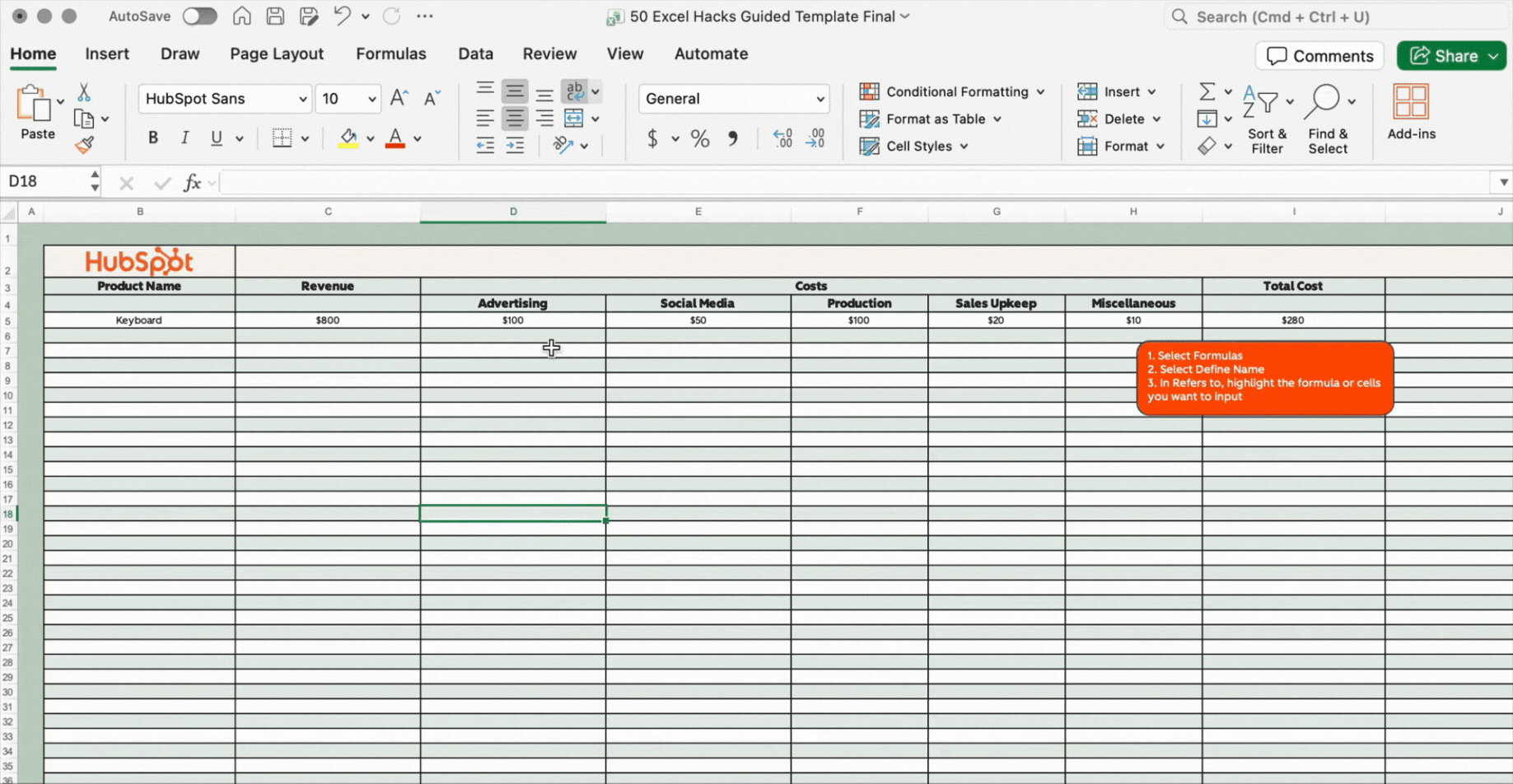Click the green Share button
1513x784 pixels.
[x=1450, y=55]
